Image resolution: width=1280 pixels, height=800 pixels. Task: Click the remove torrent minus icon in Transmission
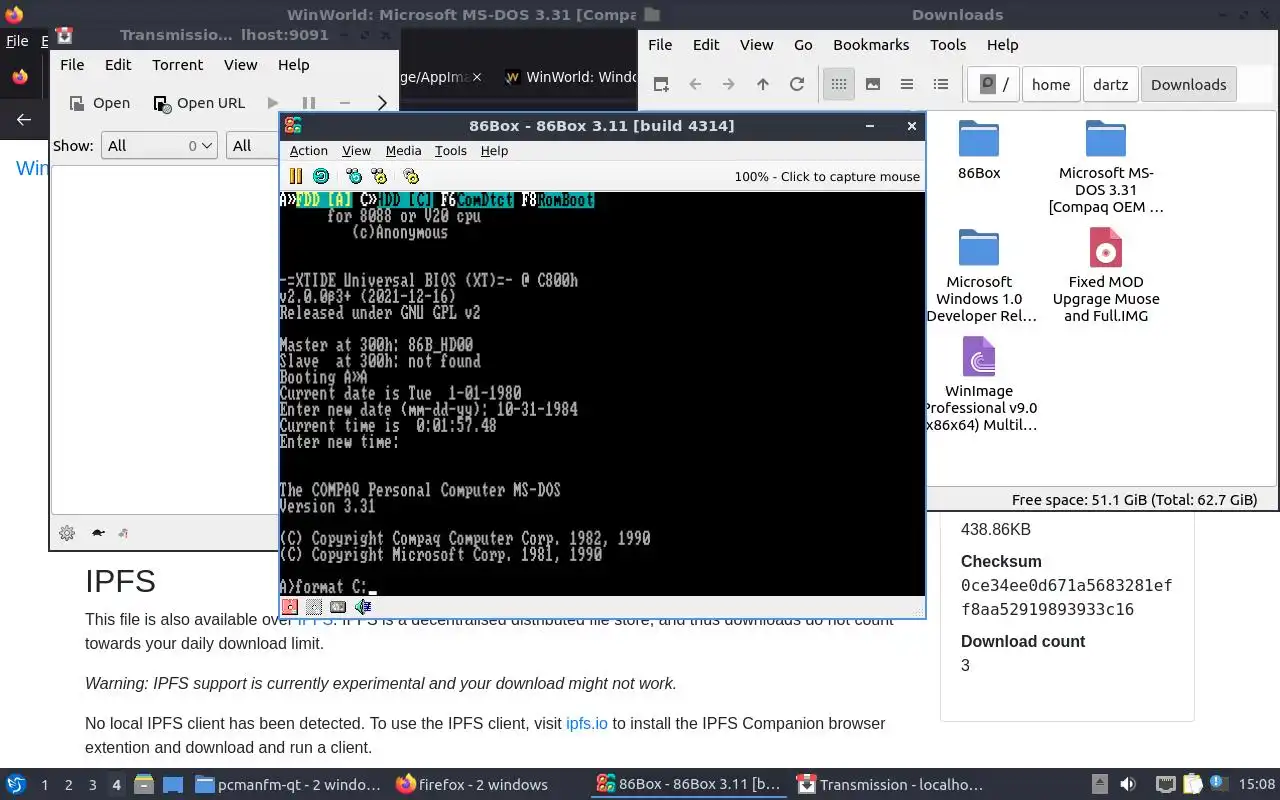tap(345, 103)
